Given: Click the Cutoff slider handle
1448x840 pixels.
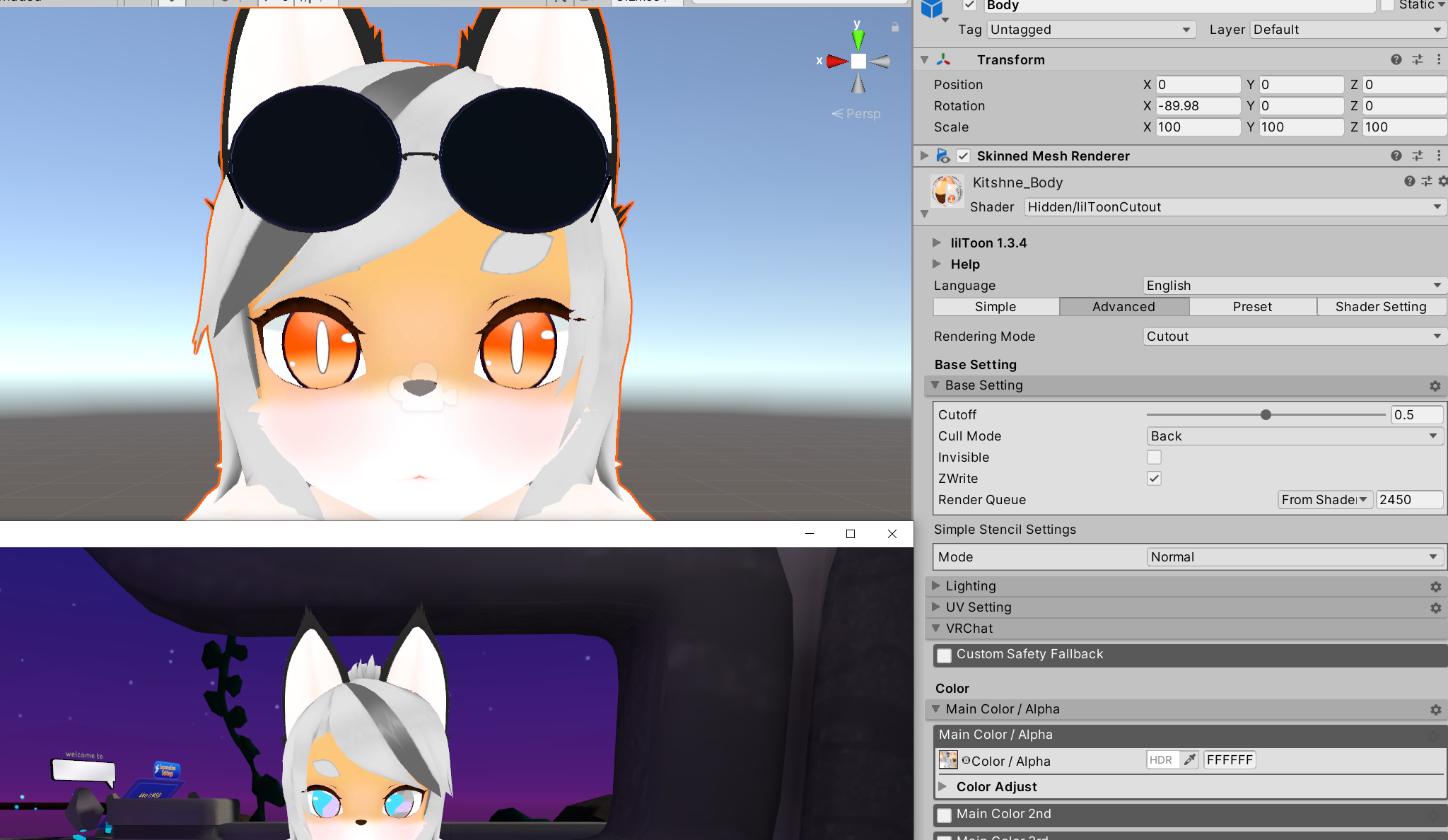Looking at the screenshot, I should coord(1266,414).
